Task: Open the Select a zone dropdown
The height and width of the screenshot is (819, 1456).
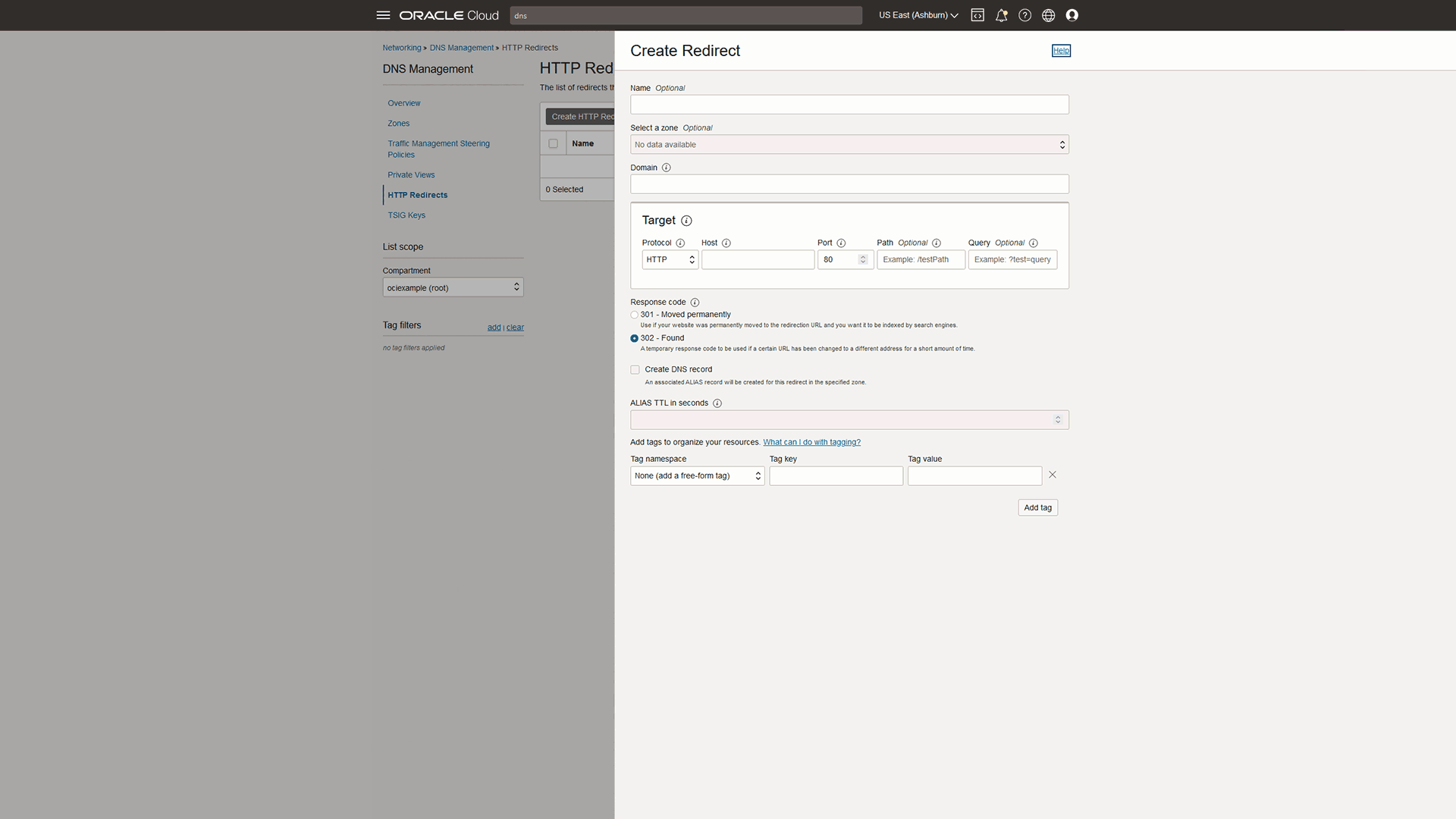Action: pyautogui.click(x=849, y=144)
